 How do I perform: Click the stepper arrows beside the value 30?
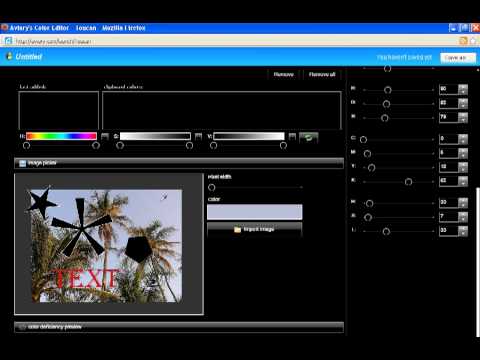pos(463,203)
